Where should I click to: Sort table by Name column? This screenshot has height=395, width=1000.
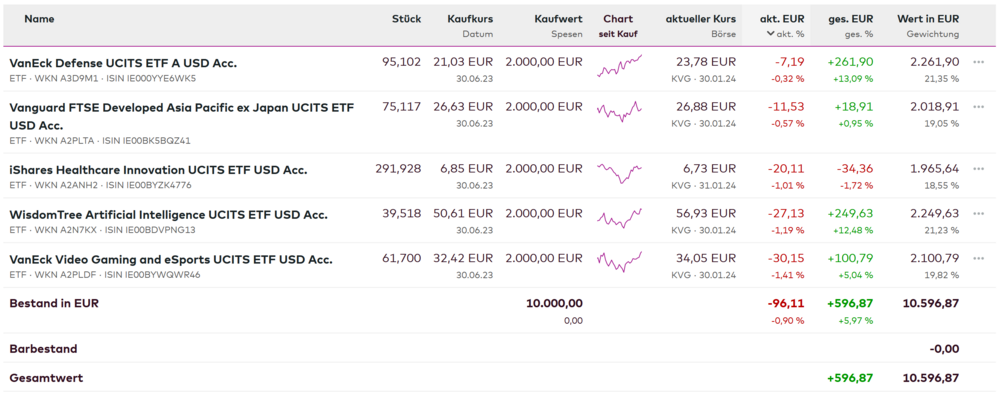click(40, 19)
